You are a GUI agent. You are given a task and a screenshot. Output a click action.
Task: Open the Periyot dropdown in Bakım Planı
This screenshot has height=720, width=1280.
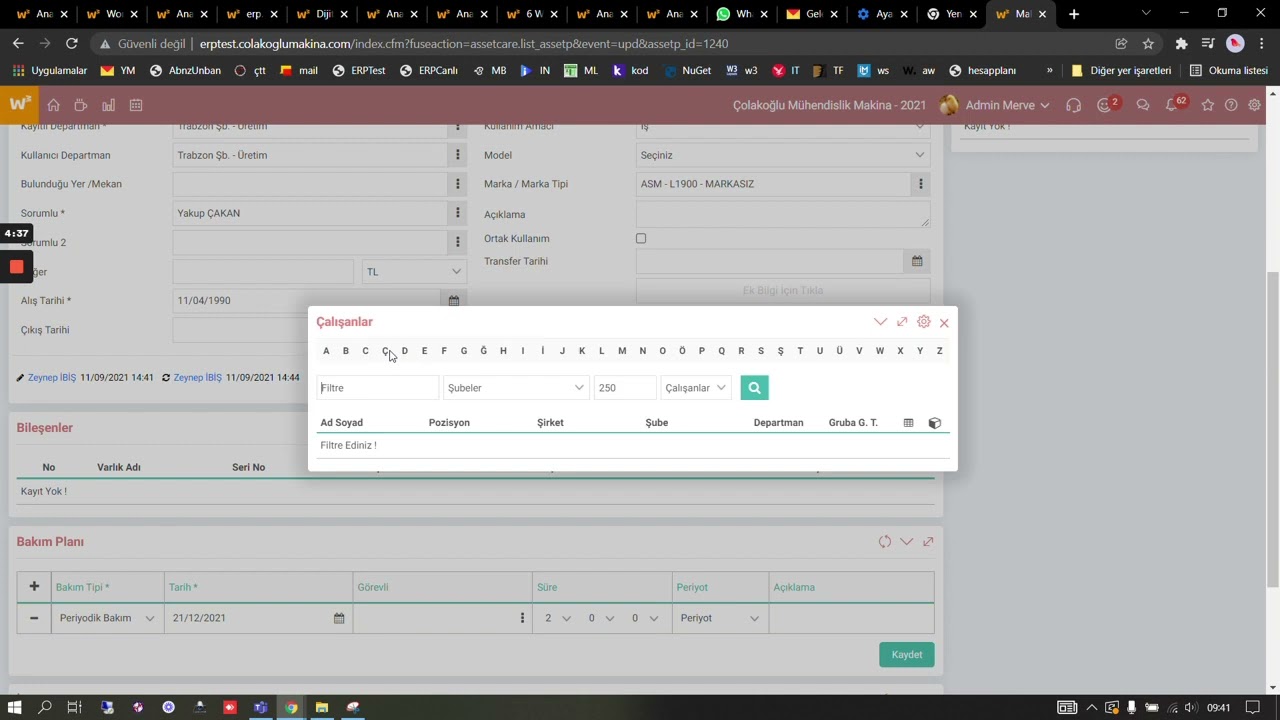pos(720,618)
